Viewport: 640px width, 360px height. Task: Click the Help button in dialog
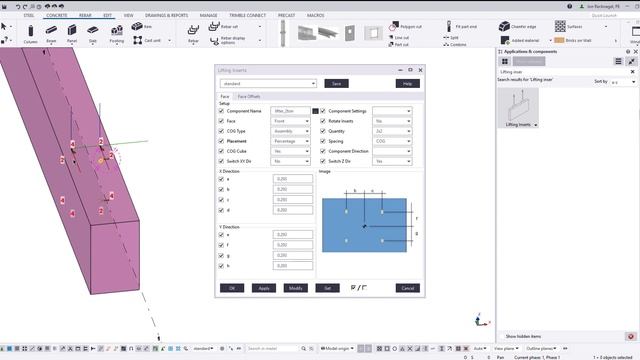pos(407,84)
